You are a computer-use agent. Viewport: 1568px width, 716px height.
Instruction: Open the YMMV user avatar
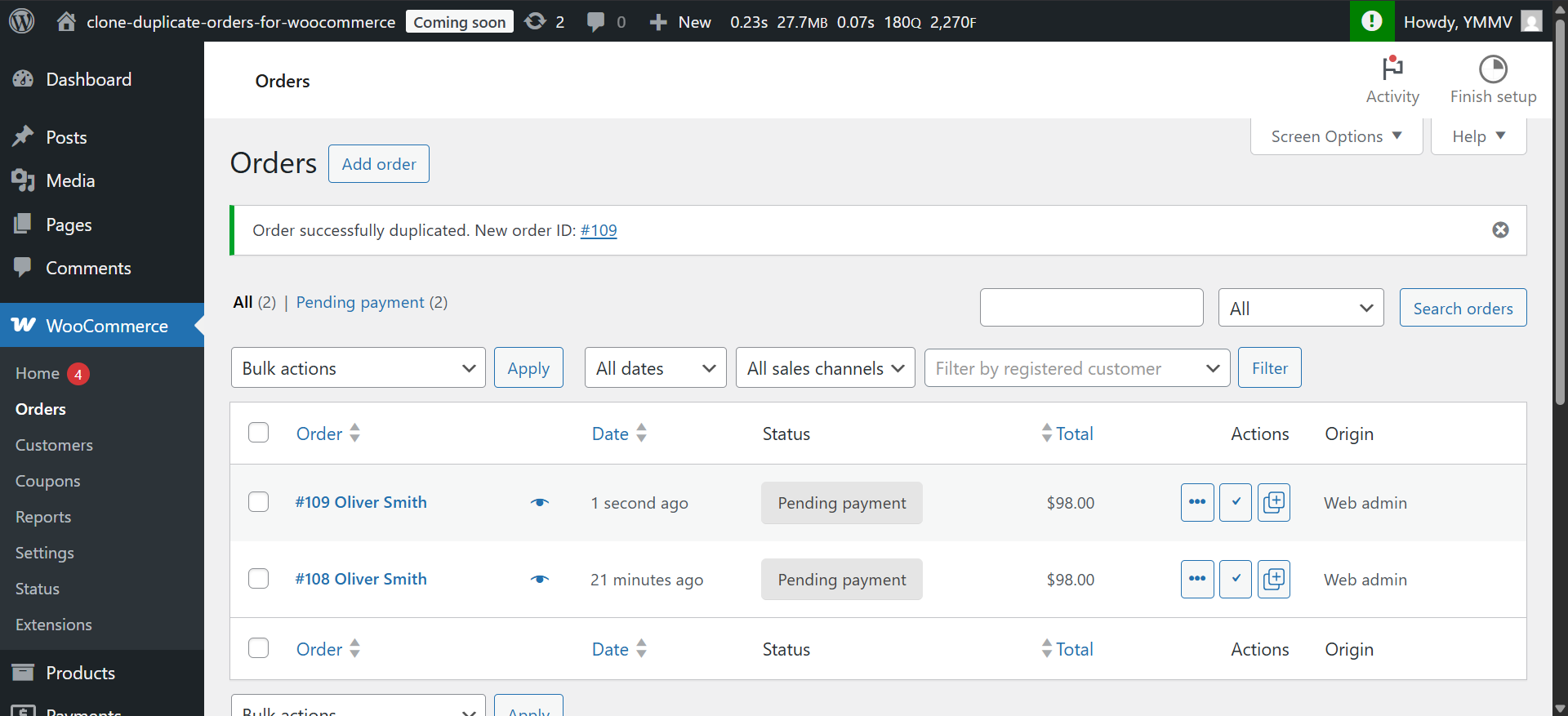coord(1532,21)
